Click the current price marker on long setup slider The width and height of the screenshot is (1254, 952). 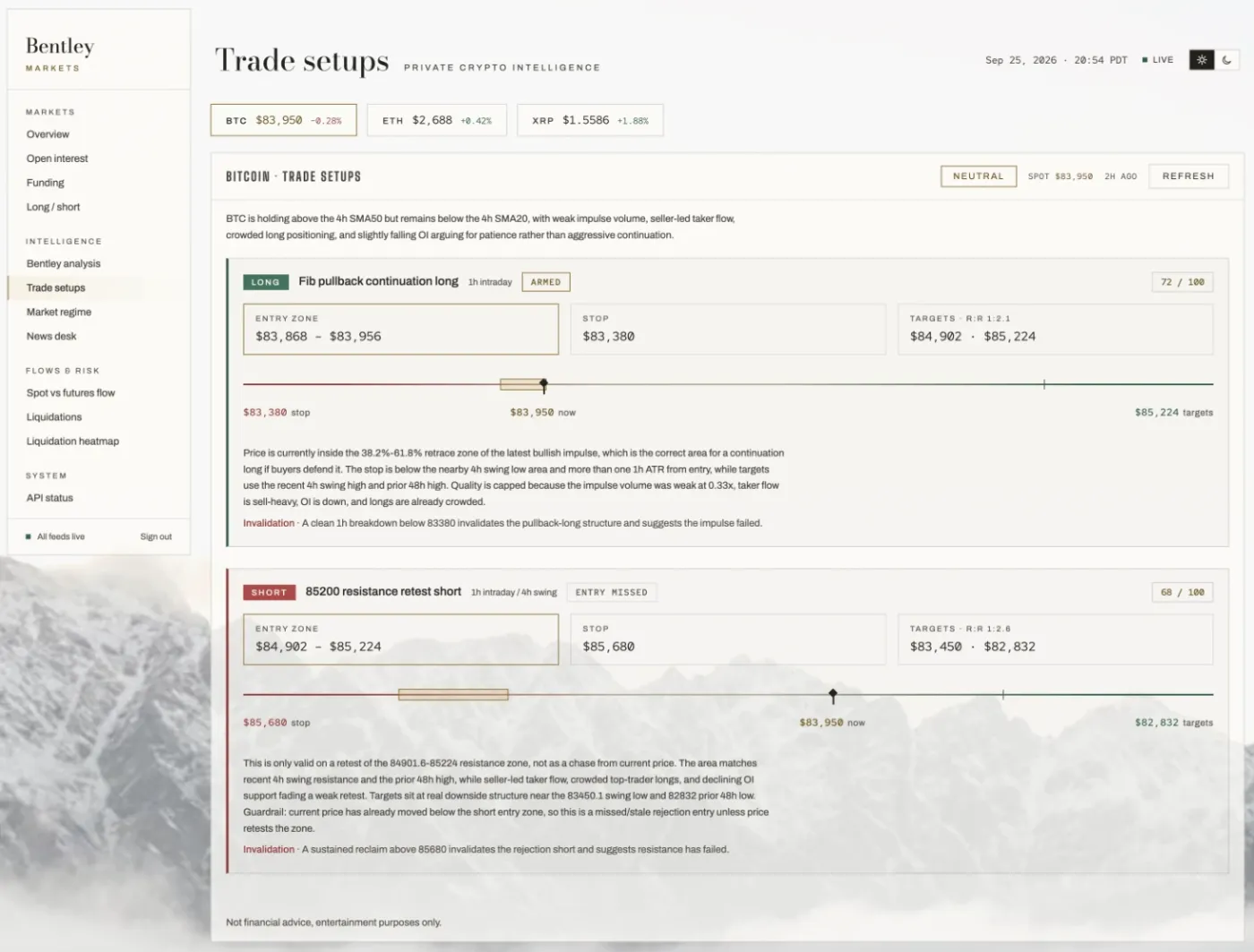tap(544, 385)
